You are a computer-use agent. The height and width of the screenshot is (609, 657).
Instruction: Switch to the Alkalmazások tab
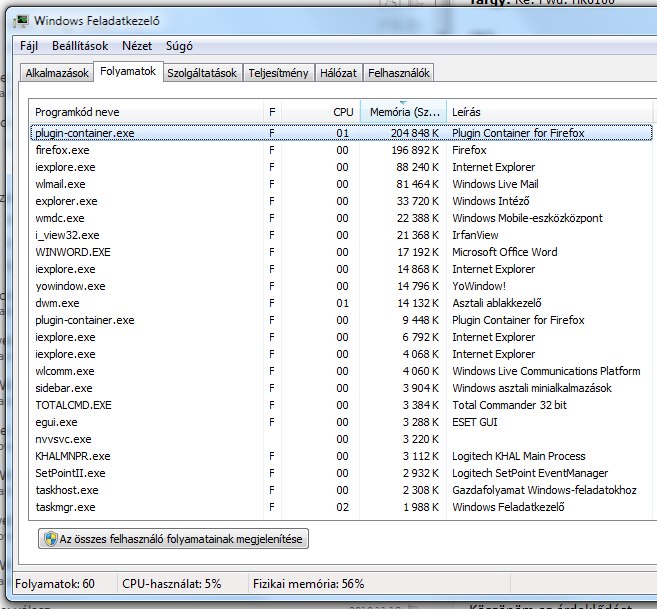pyautogui.click(x=56, y=73)
